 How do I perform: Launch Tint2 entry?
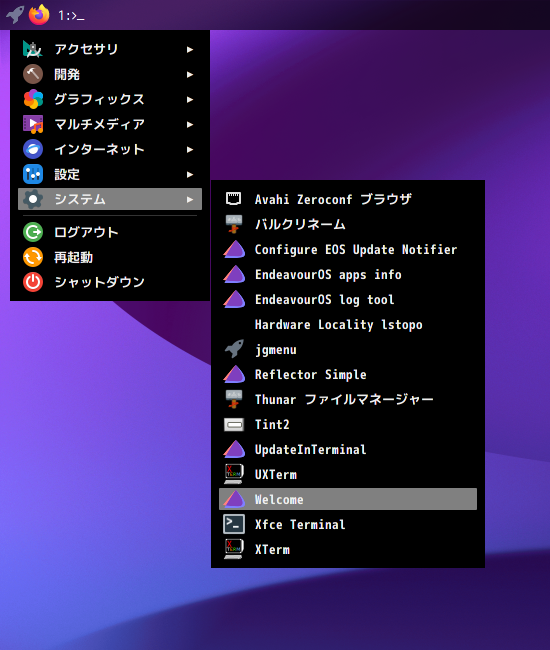point(348,424)
